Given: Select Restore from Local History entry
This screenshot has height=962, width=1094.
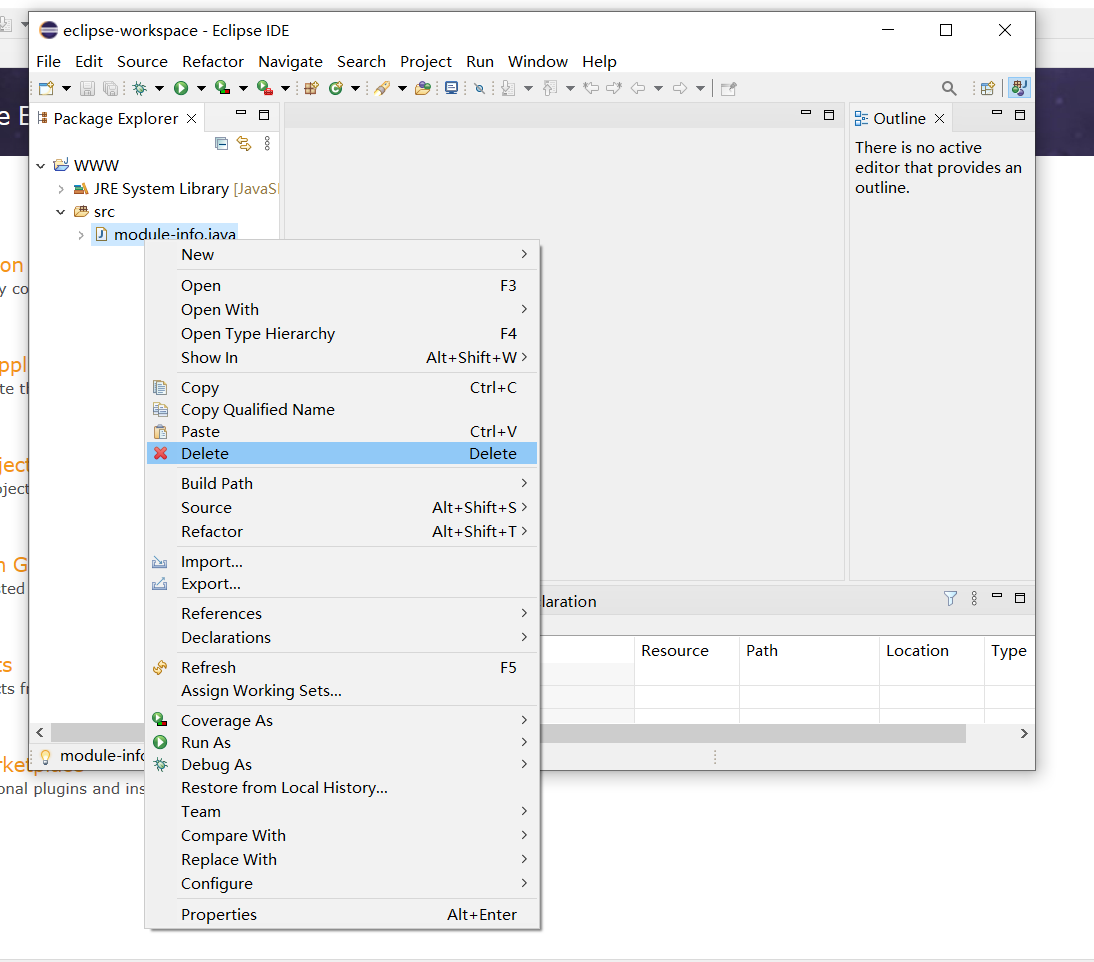Looking at the screenshot, I should pyautogui.click(x=342, y=788).
